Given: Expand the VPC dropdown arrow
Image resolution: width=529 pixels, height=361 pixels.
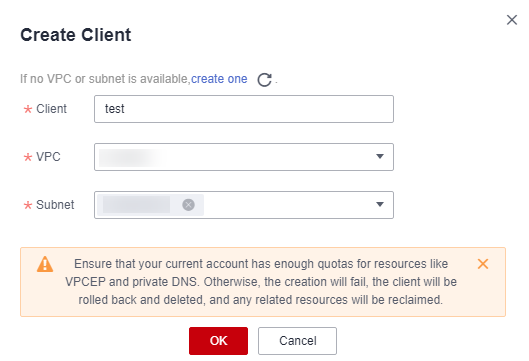Looking at the screenshot, I should [380, 157].
